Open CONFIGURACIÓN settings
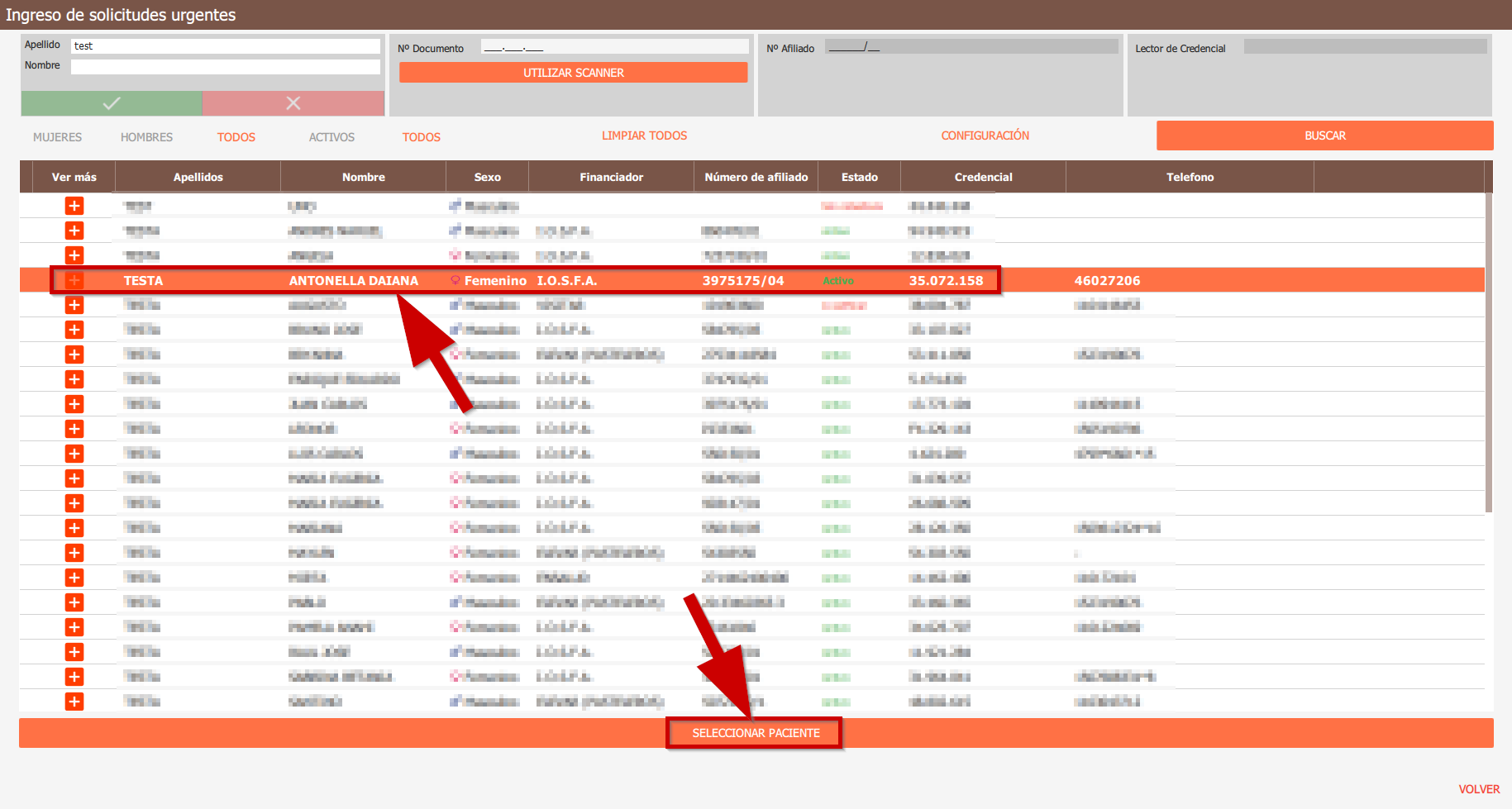 985,136
